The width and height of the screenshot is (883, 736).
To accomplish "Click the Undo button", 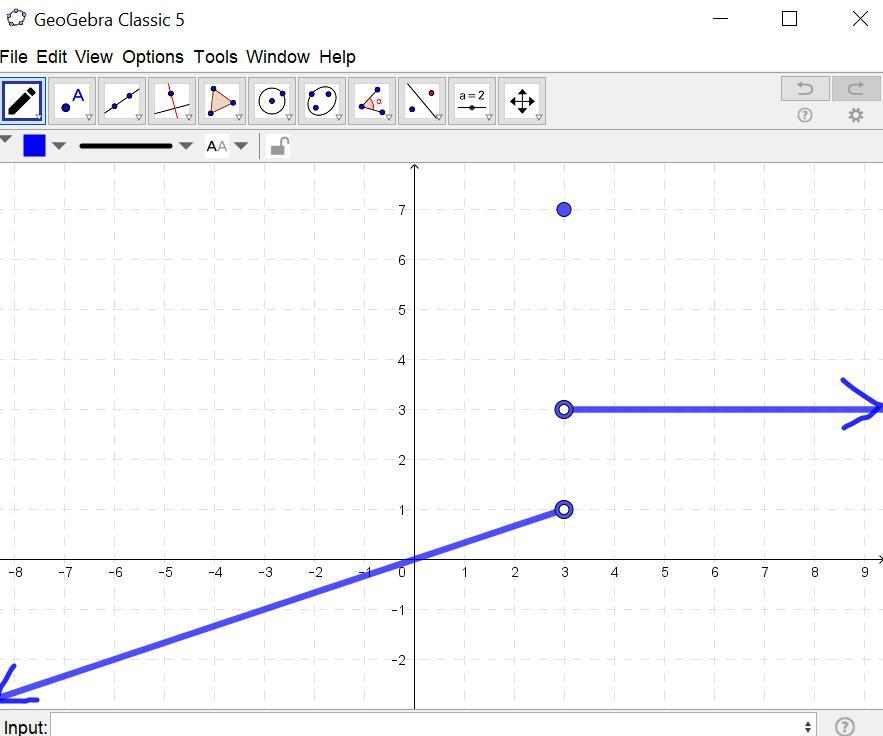I will 805,88.
